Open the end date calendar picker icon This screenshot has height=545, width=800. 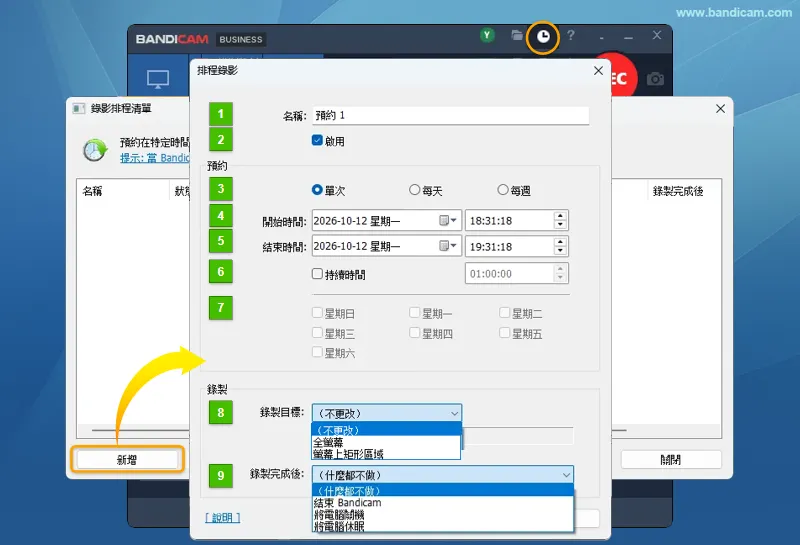click(x=447, y=246)
